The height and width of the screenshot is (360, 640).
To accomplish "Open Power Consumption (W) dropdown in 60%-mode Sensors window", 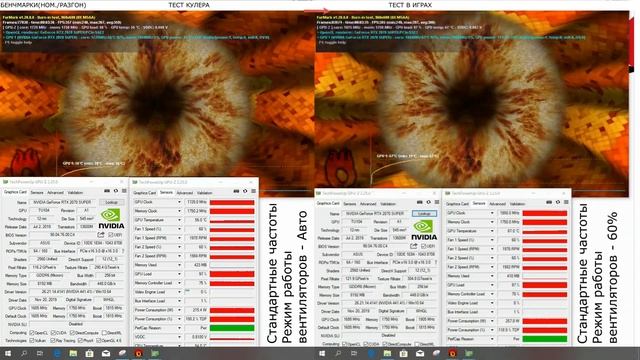I will click(492, 321).
